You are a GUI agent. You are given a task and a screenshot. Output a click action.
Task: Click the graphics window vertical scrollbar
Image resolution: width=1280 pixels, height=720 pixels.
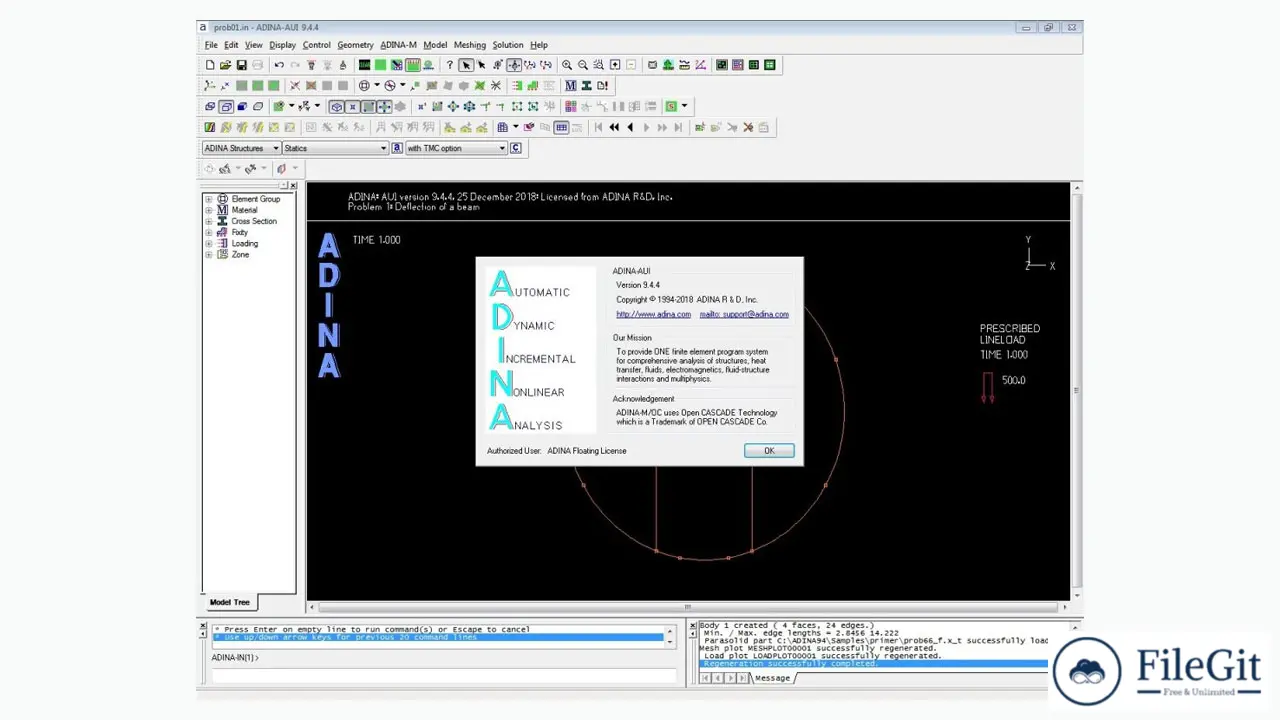[x=1077, y=390]
